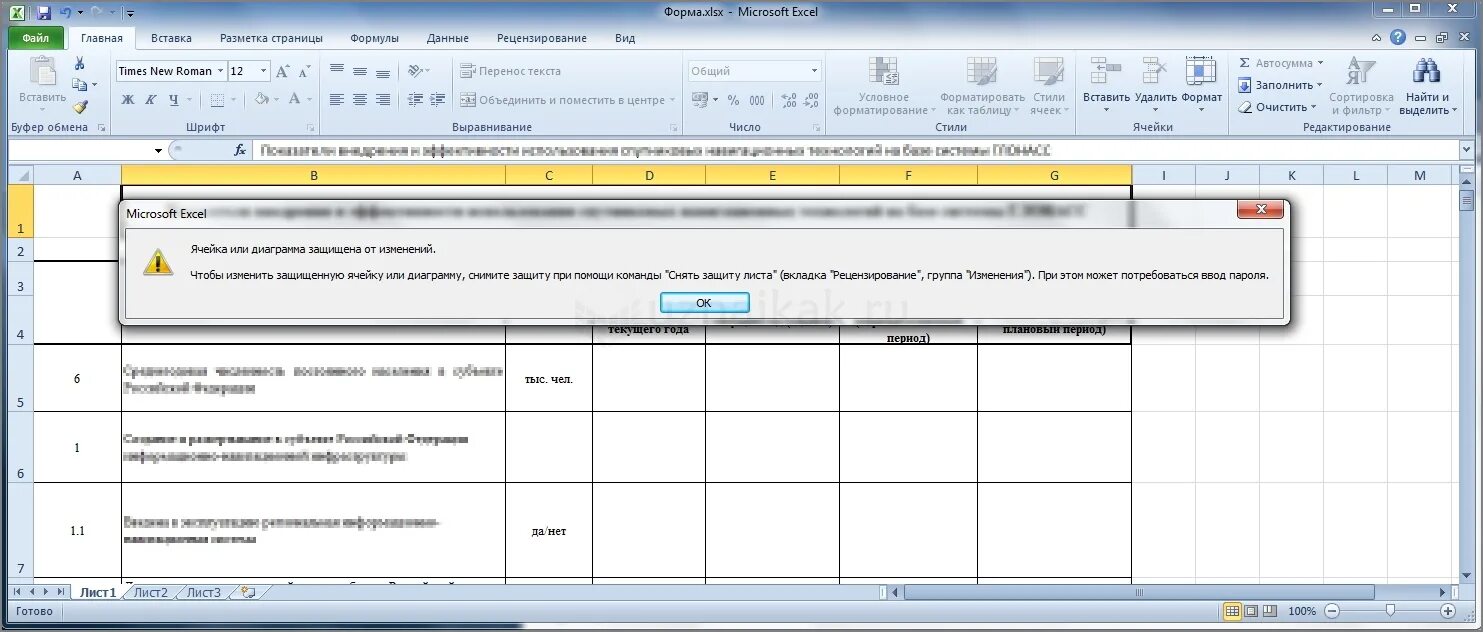Click Сортировка и фильтр icon
This screenshot has width=1483, height=632.
[x=1361, y=71]
